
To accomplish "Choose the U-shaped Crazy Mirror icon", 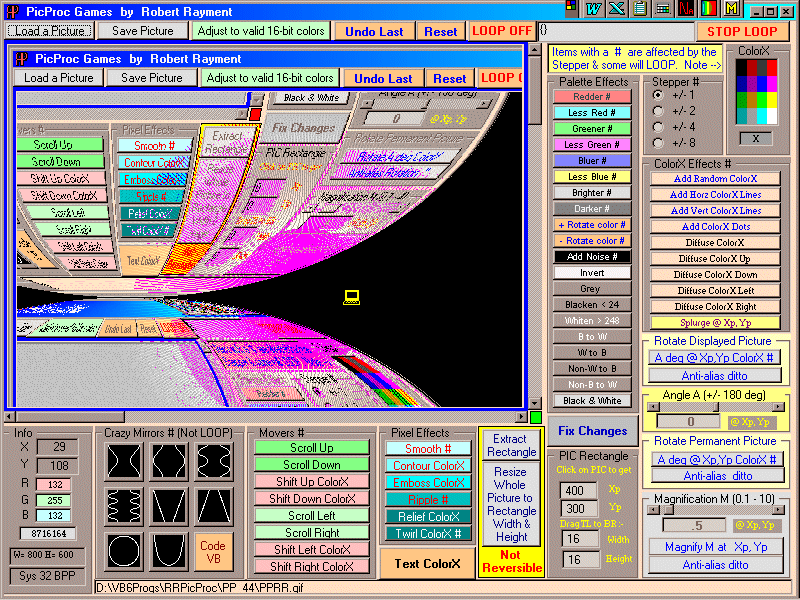I will (x=169, y=551).
